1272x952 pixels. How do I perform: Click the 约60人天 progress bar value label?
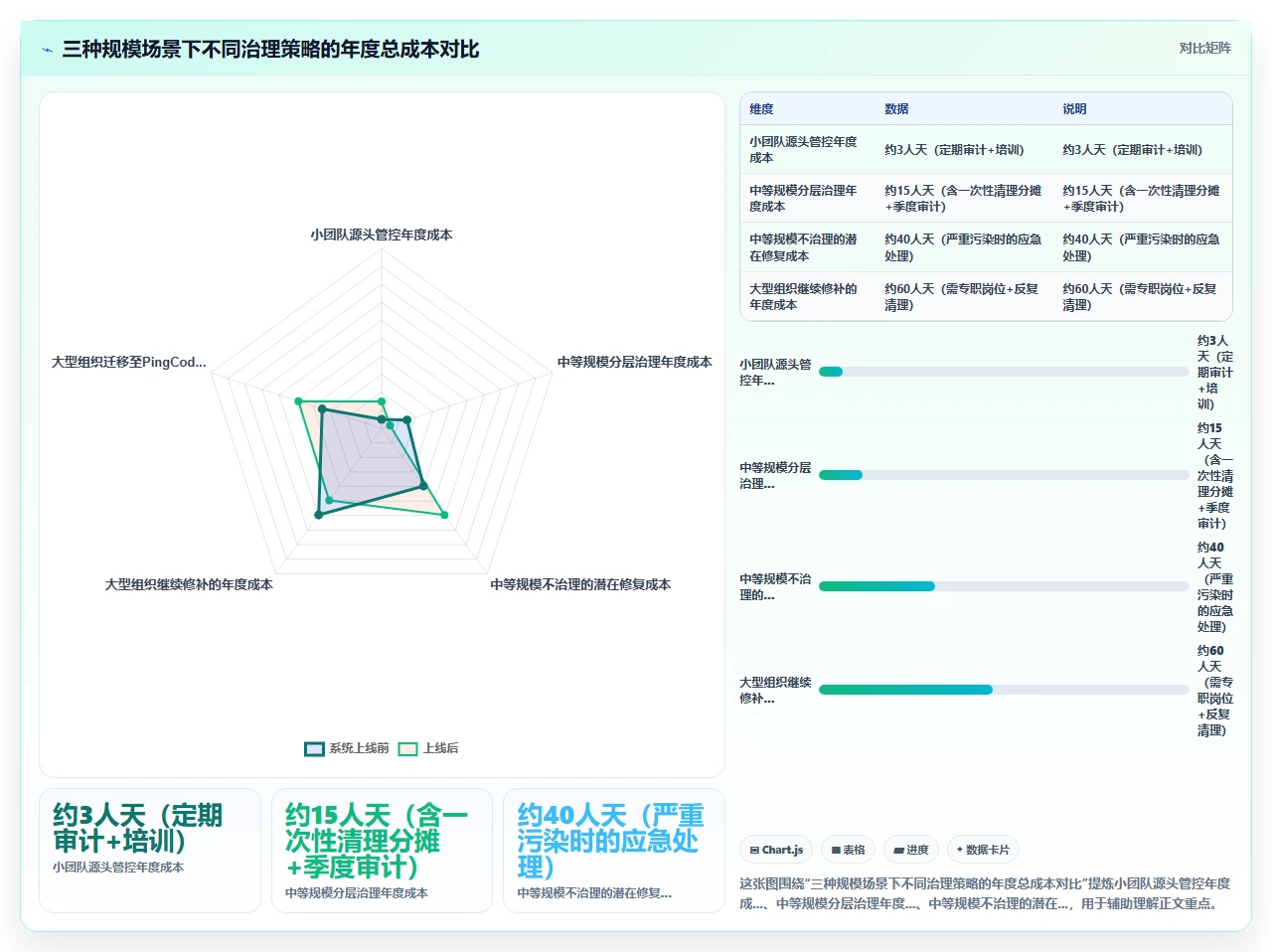(1214, 690)
